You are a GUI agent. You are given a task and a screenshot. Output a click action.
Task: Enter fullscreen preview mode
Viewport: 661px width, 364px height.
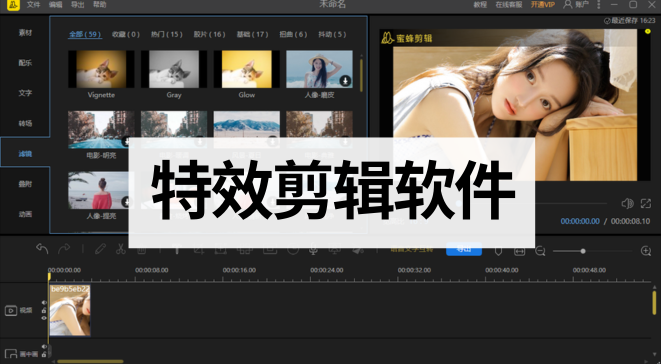(x=646, y=204)
